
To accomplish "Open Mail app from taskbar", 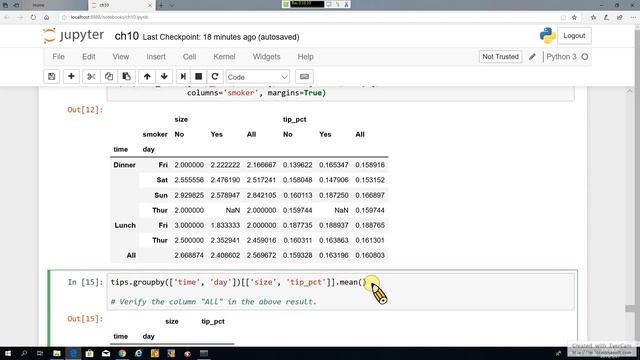I will click(x=106, y=353).
